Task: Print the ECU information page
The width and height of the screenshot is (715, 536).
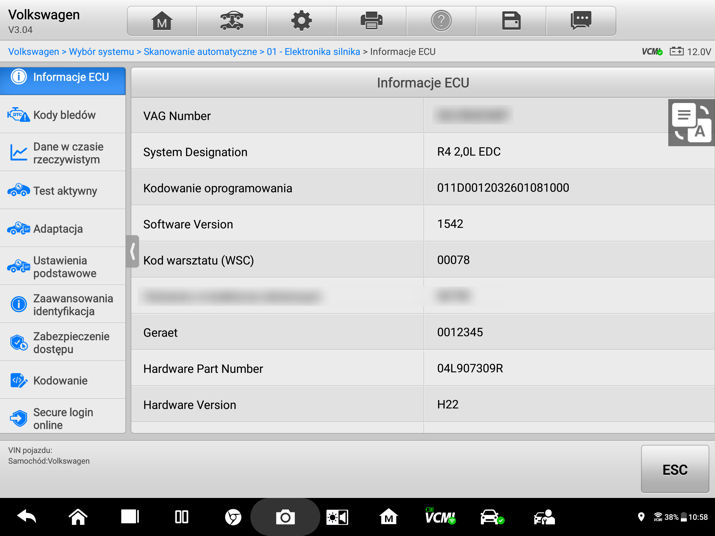Action: 371,21
